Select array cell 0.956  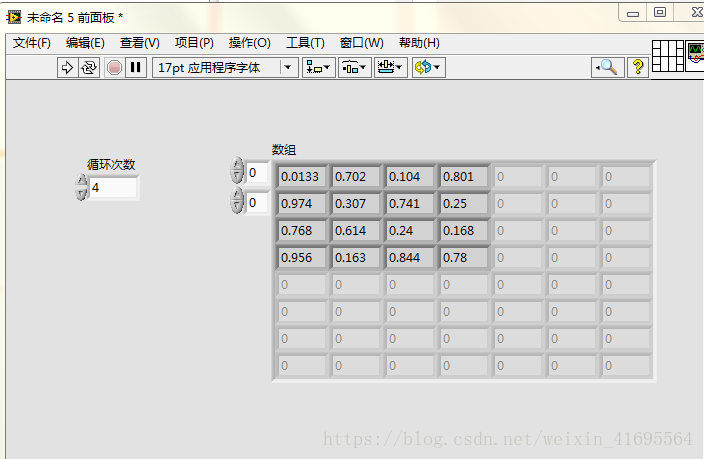[301, 258]
